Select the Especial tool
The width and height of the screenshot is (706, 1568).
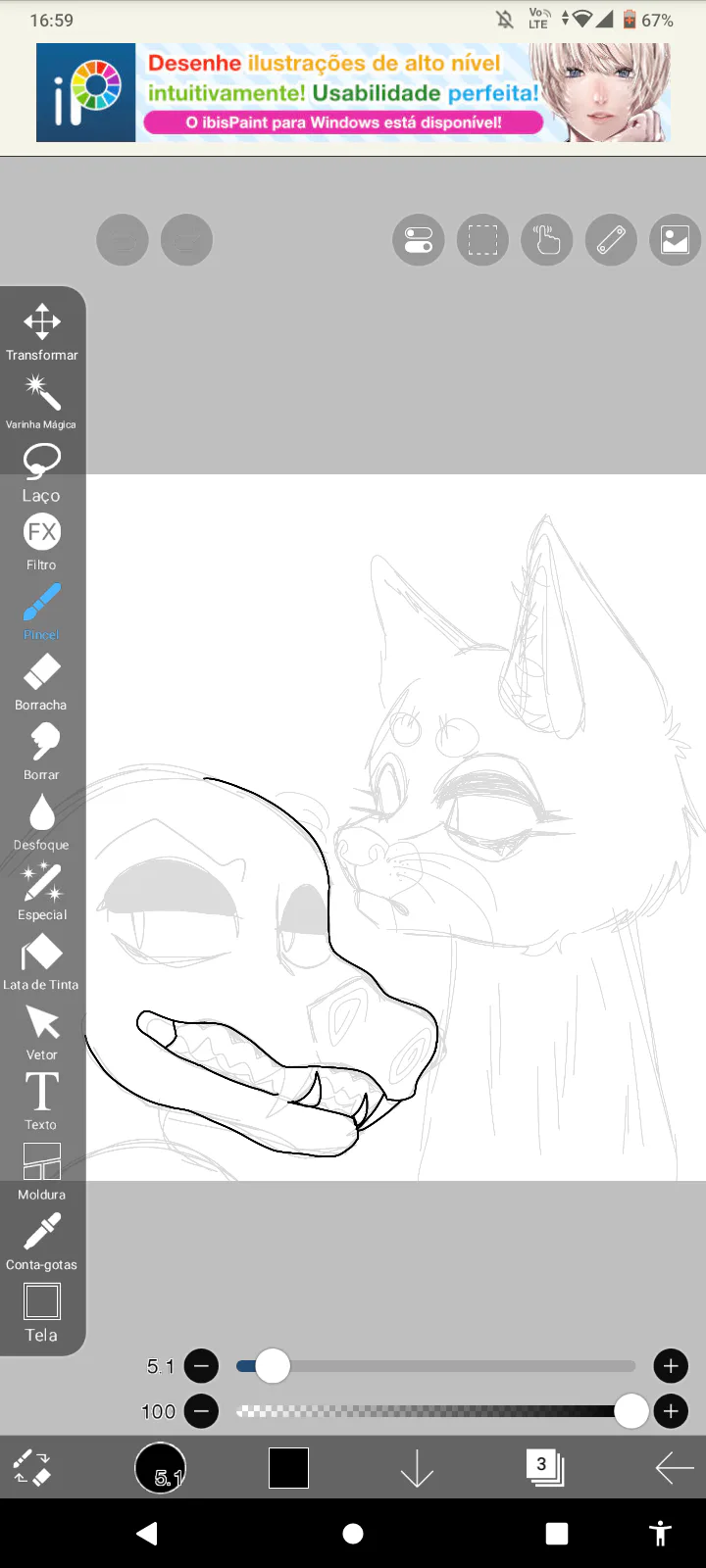click(41, 892)
